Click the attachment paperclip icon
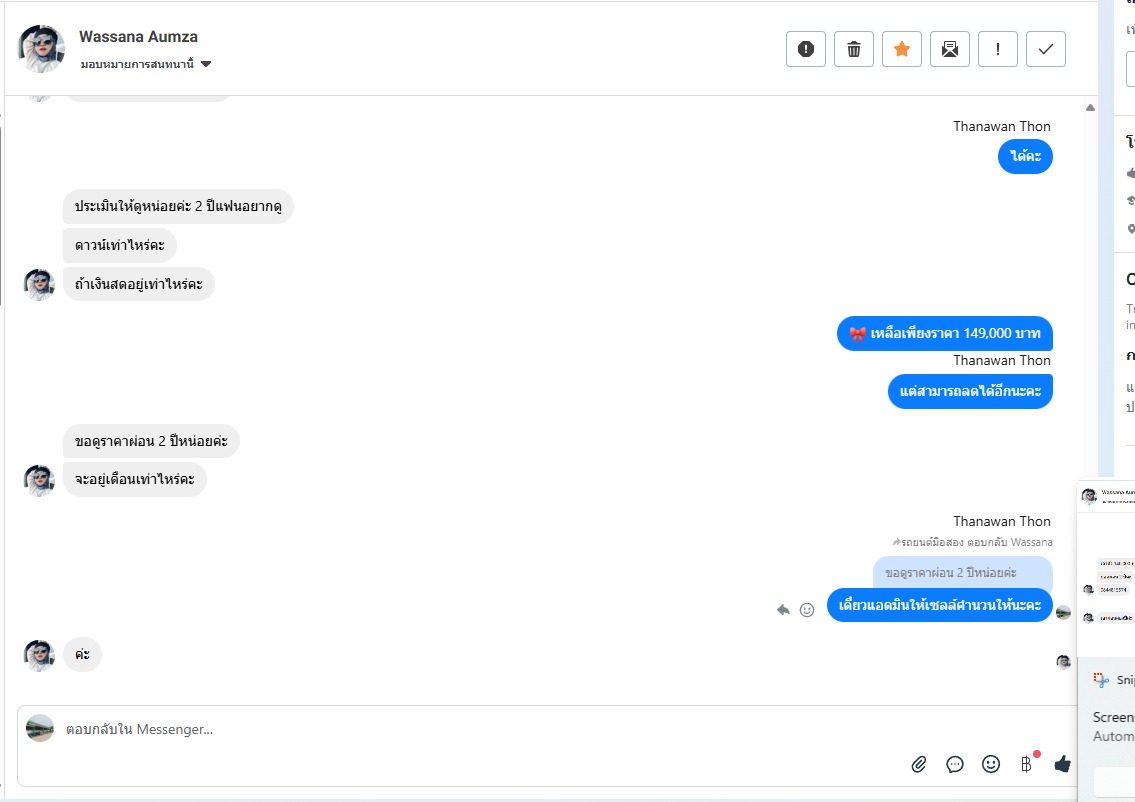Screen dimensions: 1135x802 919,764
